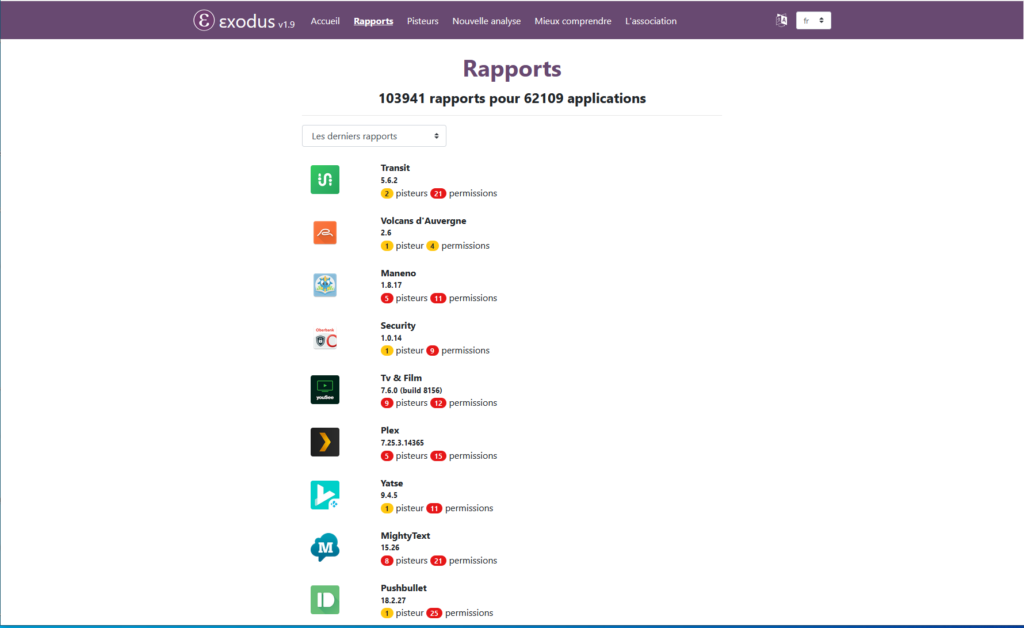Click the '103941 rapports pour 62109 applications' text
1024x628 pixels.
click(x=512, y=99)
